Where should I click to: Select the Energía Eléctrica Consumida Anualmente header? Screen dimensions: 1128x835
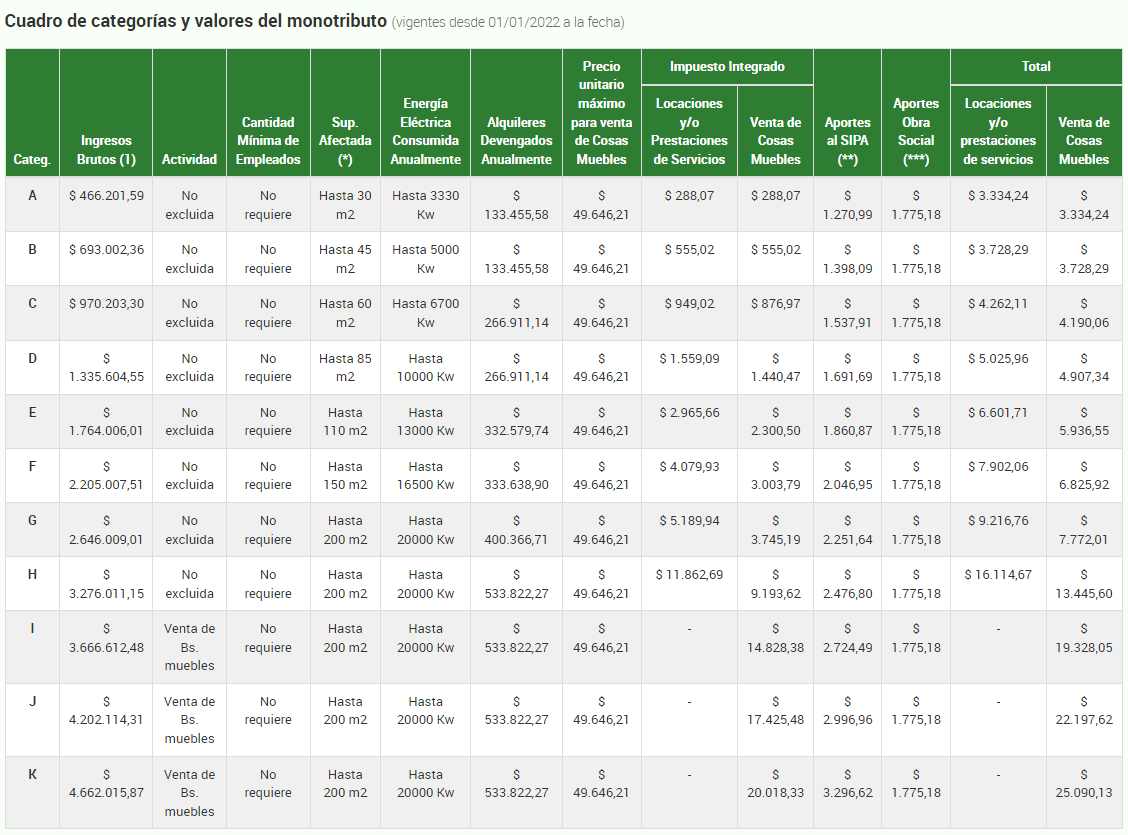point(425,131)
